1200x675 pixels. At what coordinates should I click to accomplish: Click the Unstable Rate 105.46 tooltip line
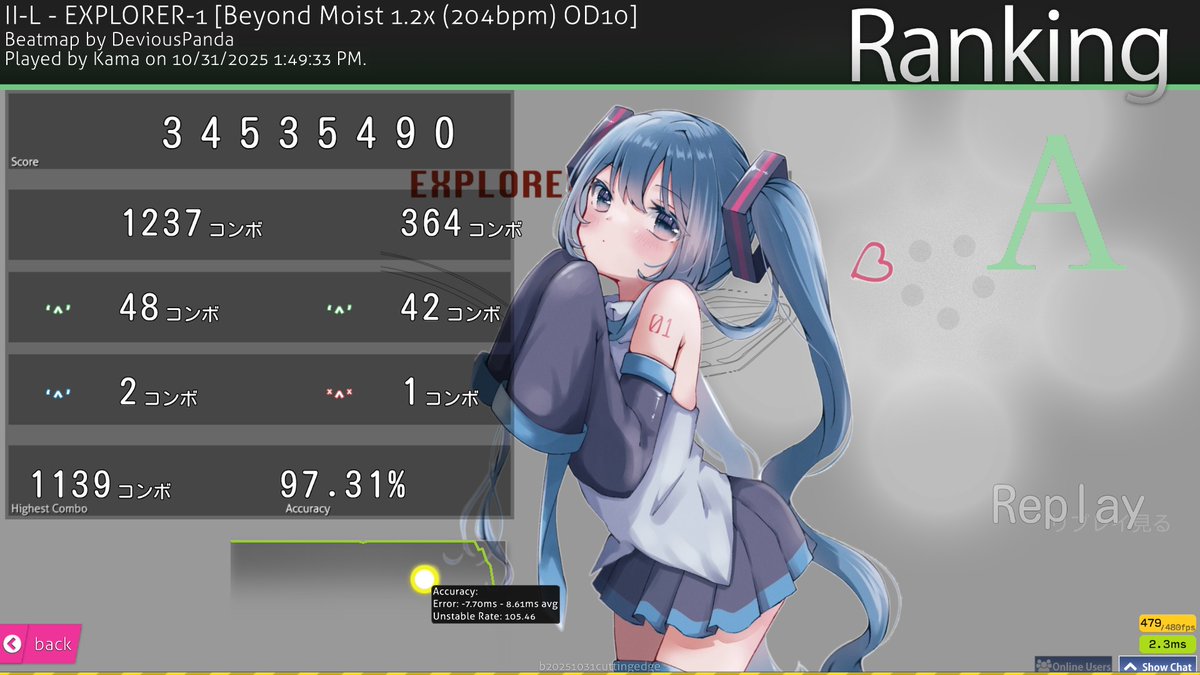(484, 617)
